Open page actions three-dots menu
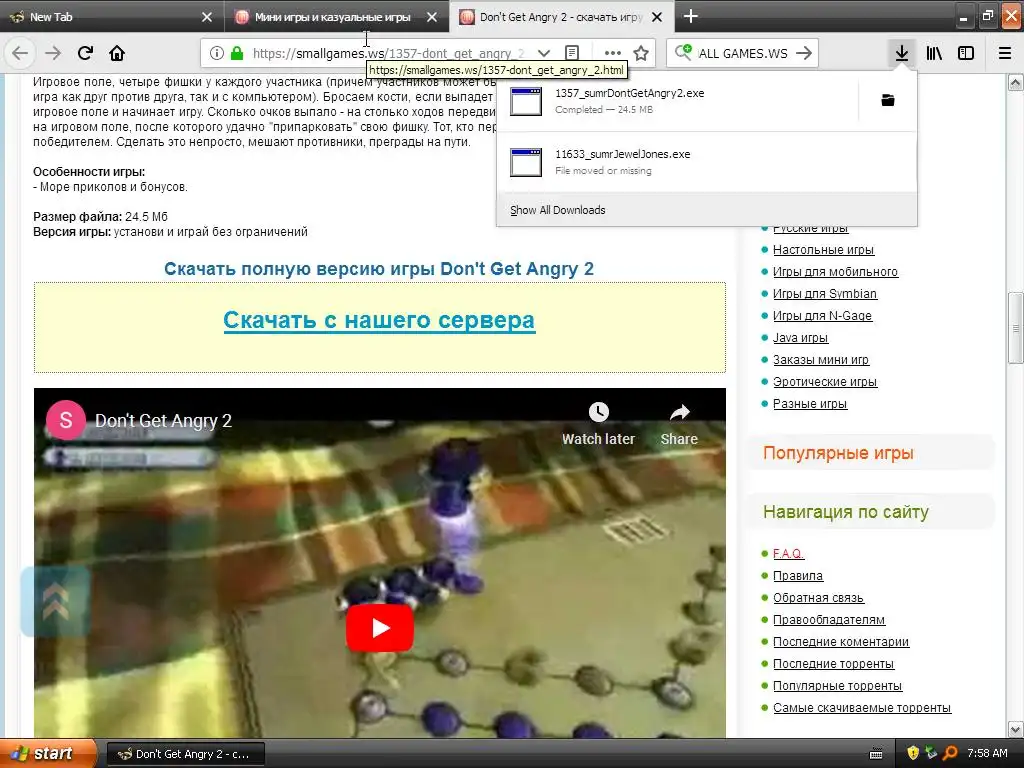This screenshot has height=768, width=1024. click(x=613, y=53)
